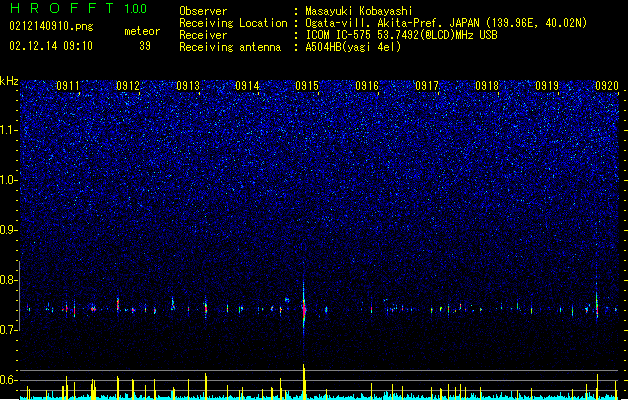Click the 0914 time marker
This screenshot has height=400, width=629.
(247, 86)
